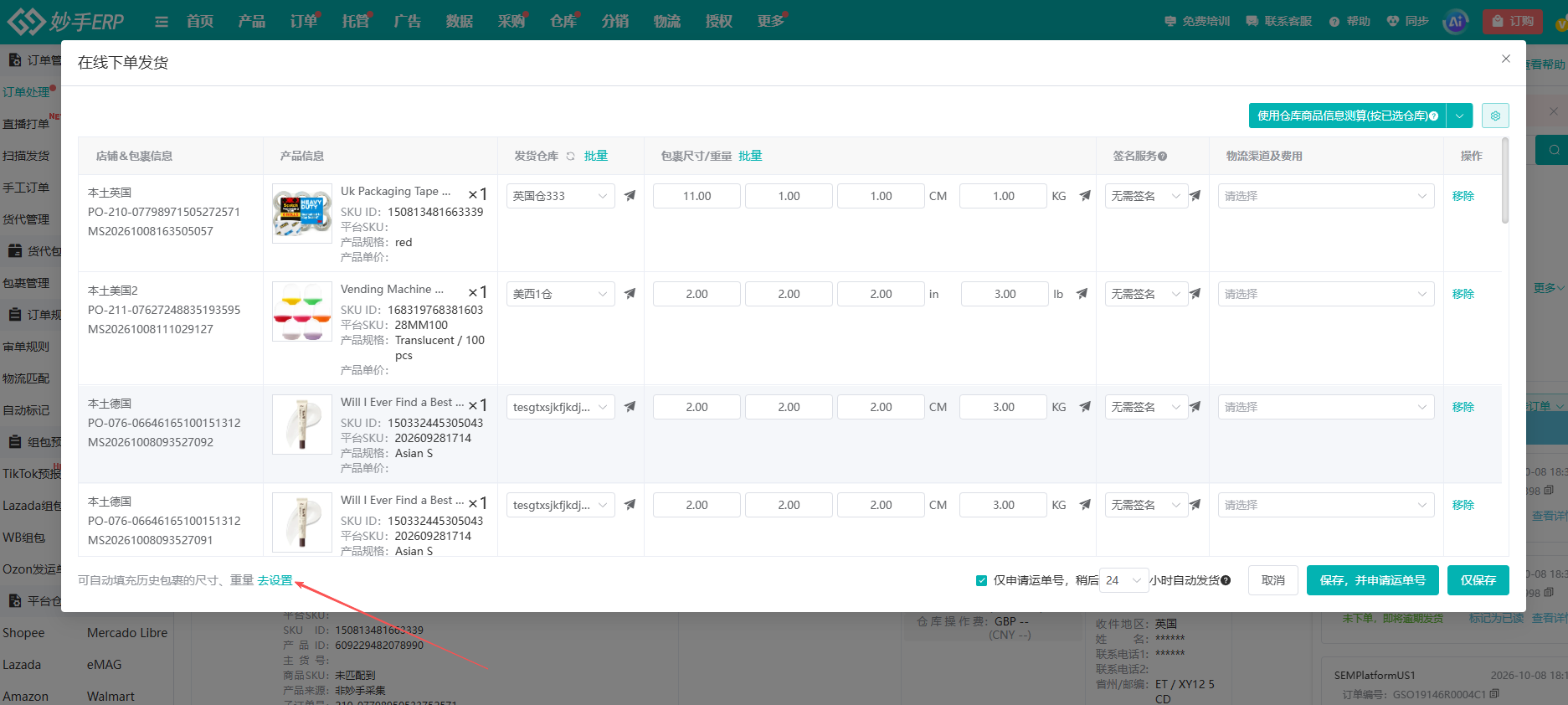Click the refresh icon next to 发货仓库
Screen dimensions: 1568x705
click(x=570, y=157)
